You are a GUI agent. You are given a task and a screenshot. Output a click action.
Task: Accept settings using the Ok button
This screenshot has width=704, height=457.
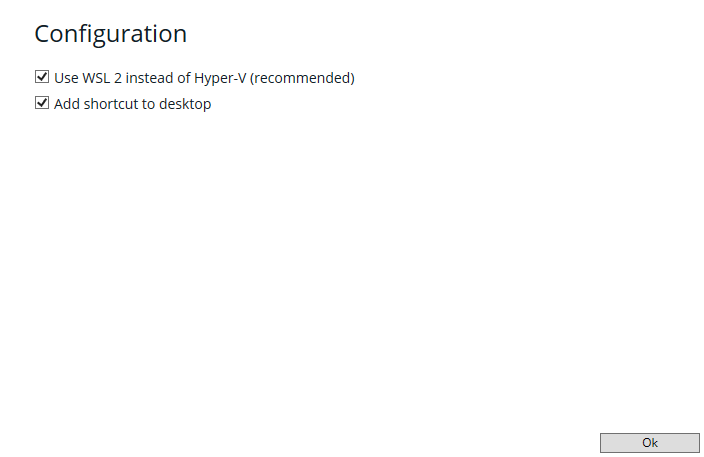click(x=649, y=442)
